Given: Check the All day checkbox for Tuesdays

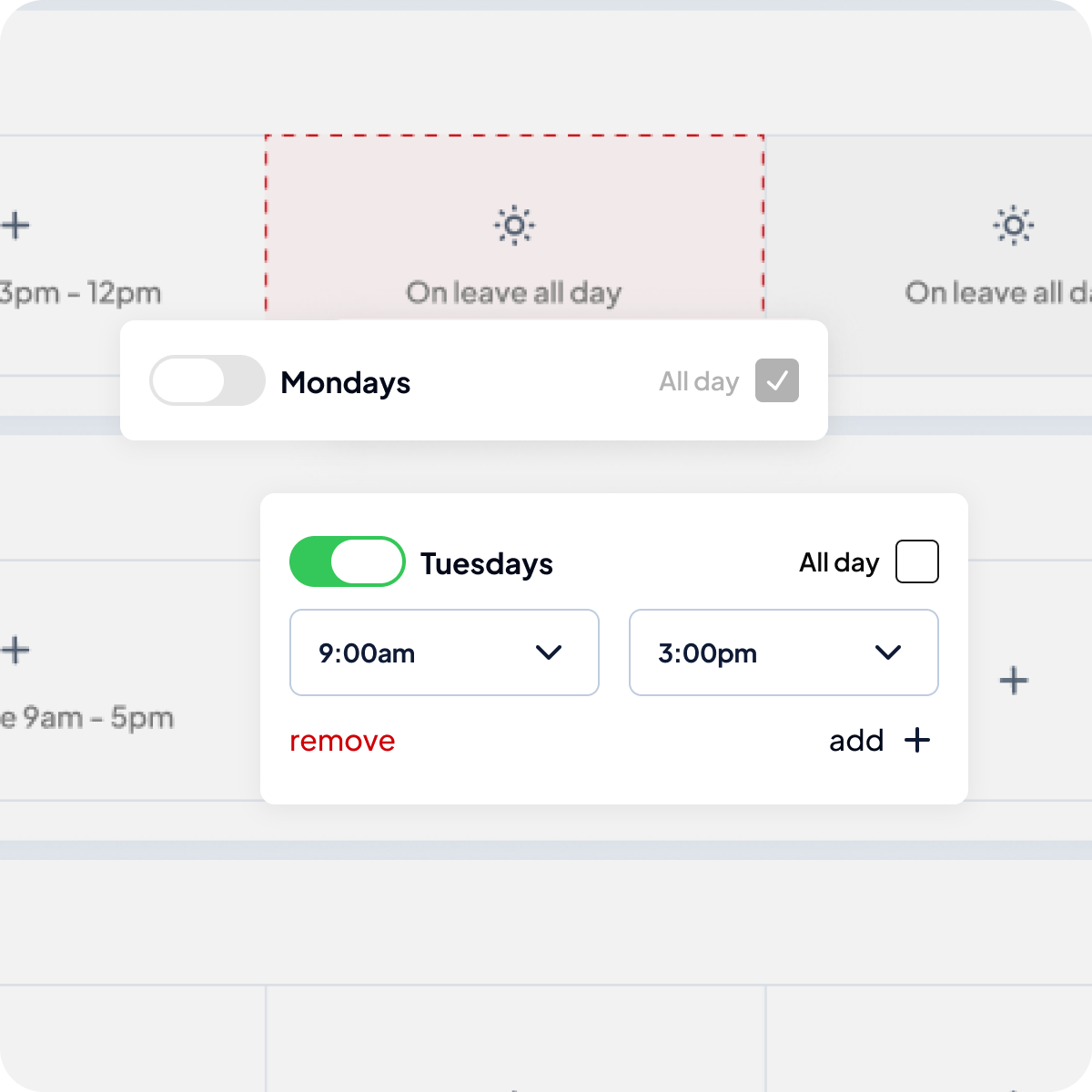Looking at the screenshot, I should 916,561.
